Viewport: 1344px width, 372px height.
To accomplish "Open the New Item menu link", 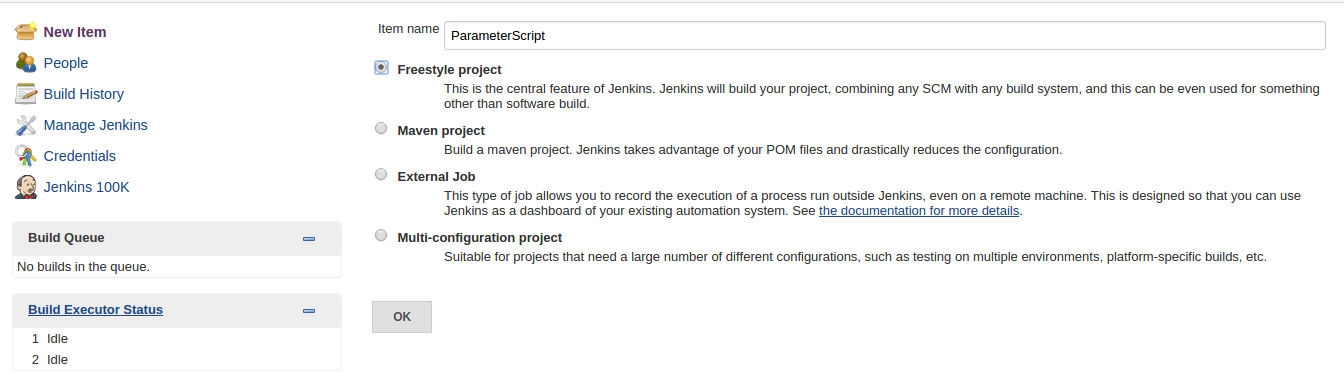I will (75, 32).
